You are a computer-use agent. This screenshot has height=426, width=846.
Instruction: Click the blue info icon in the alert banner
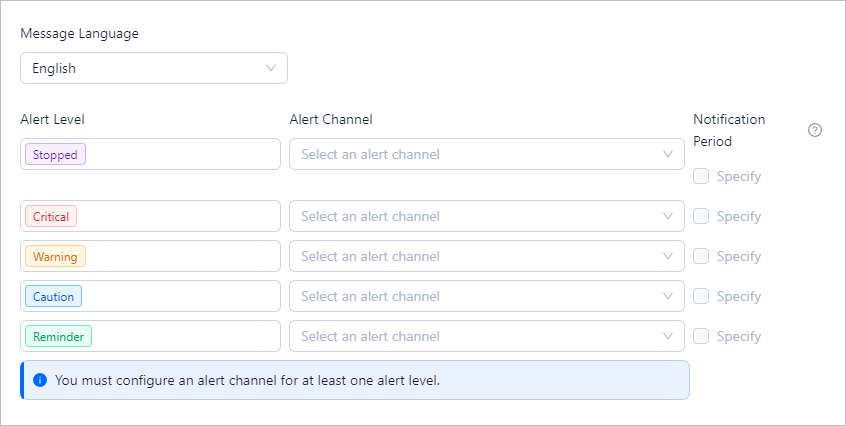tap(40, 380)
